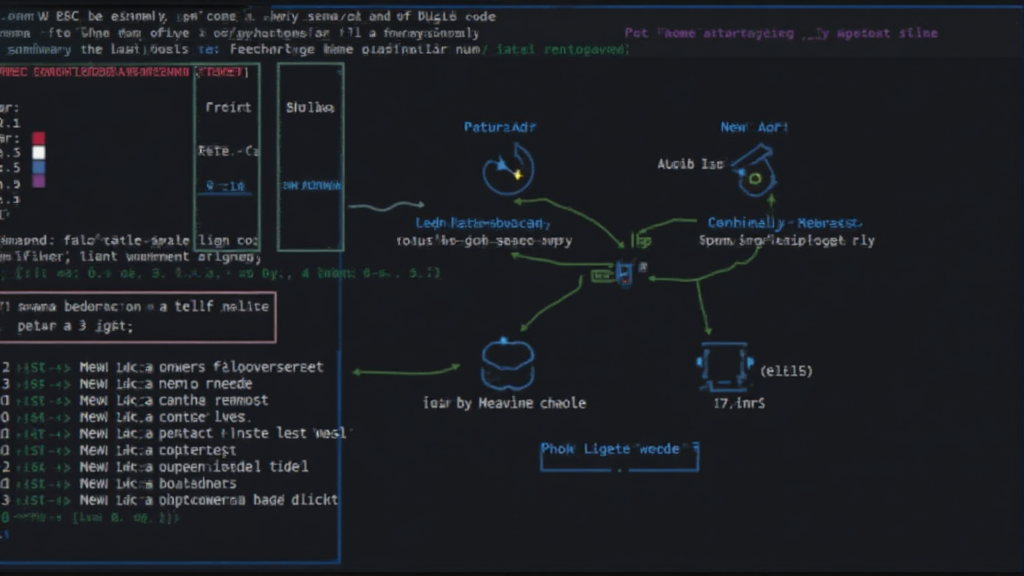
Task: Choose the purple color swatch
Action: (38, 182)
